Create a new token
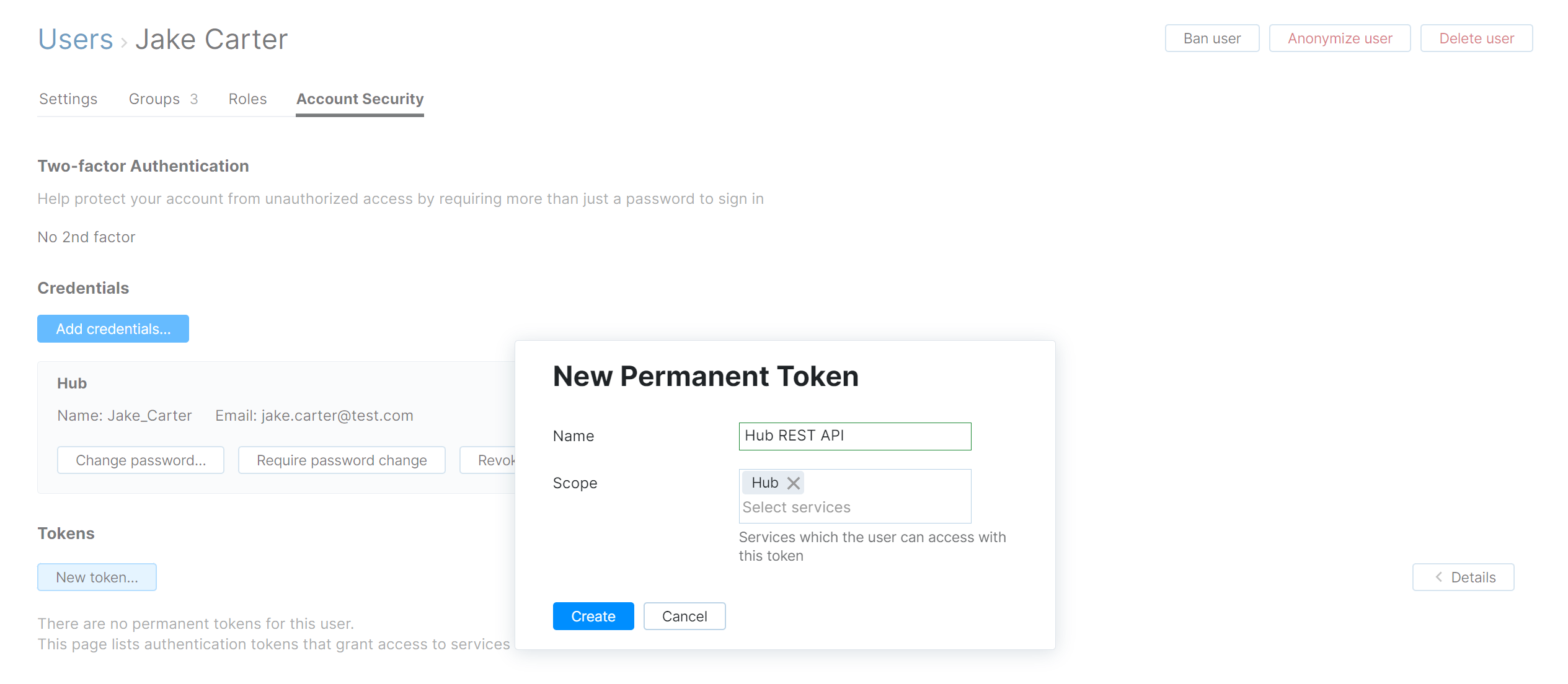Viewport: 1568px width, 684px height. pyautogui.click(x=97, y=577)
